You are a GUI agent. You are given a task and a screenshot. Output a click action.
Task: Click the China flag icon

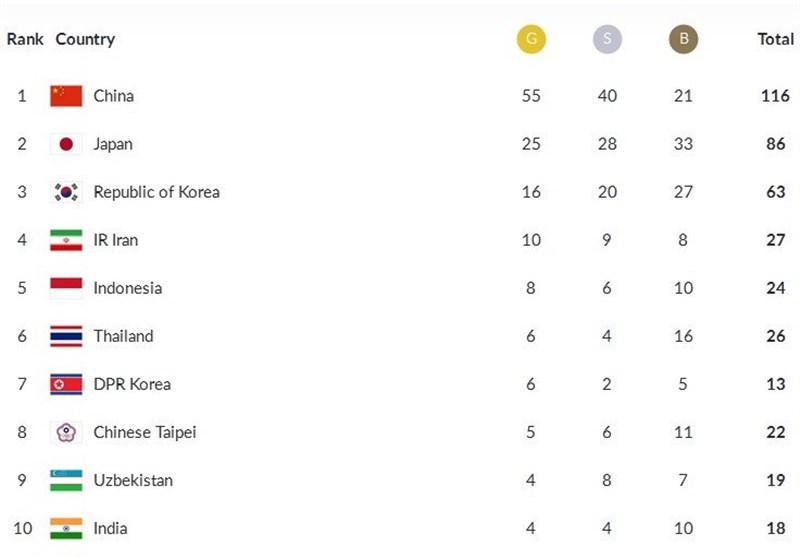click(66, 96)
